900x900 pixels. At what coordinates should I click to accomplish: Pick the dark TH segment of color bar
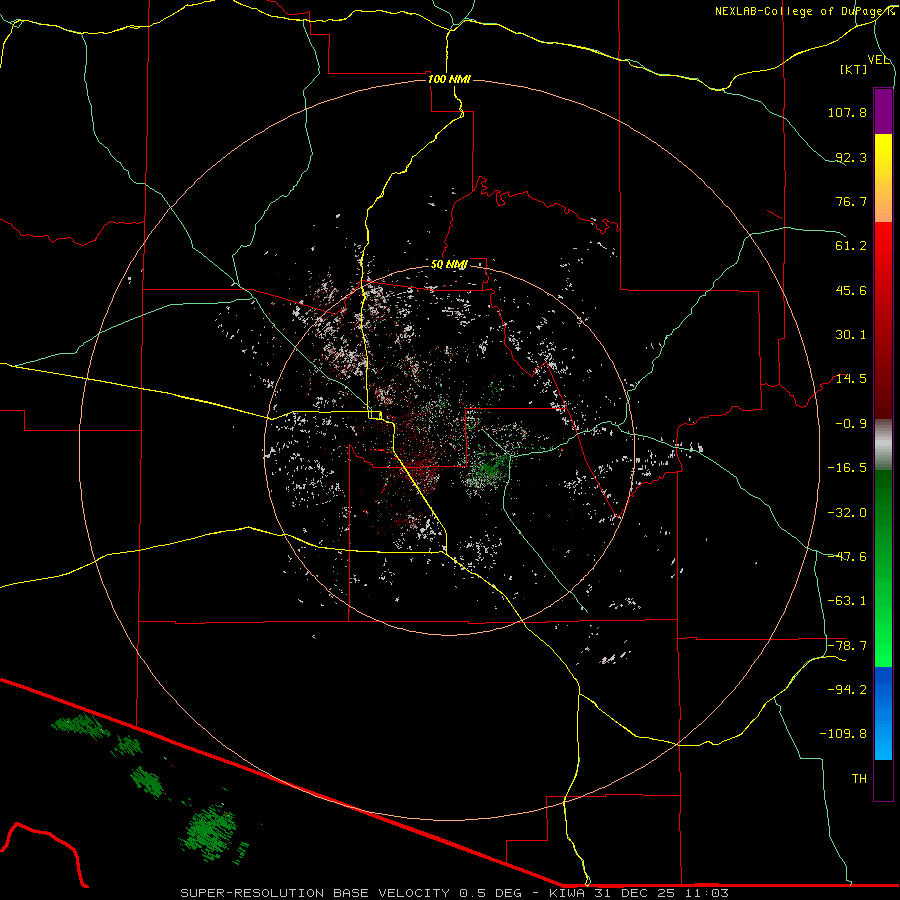[x=883, y=780]
